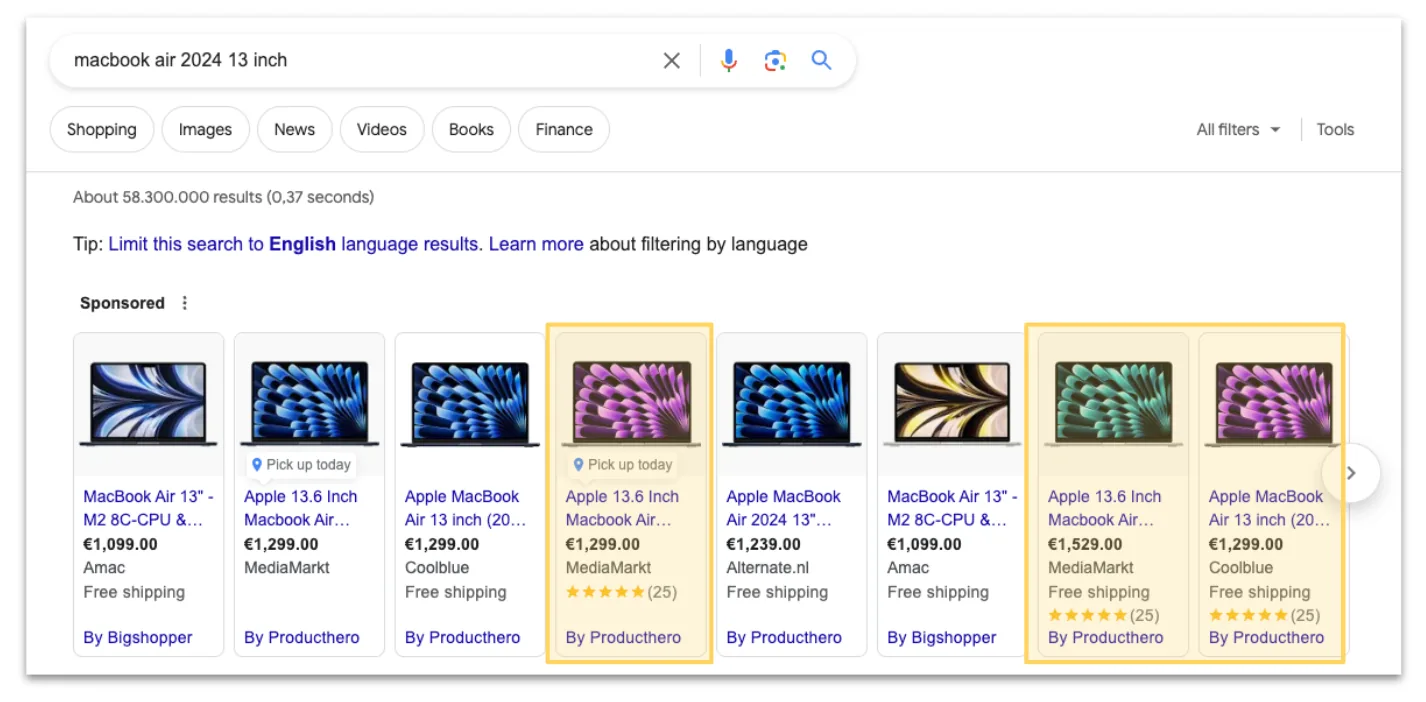Click the silver MacBook thumbnail in the first Amac card

click(x=149, y=404)
